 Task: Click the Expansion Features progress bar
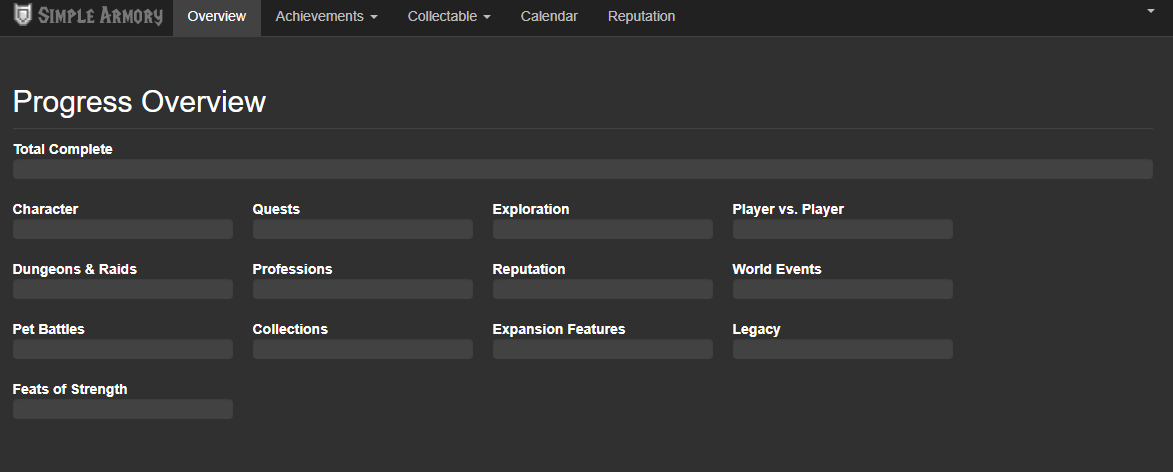(x=603, y=349)
